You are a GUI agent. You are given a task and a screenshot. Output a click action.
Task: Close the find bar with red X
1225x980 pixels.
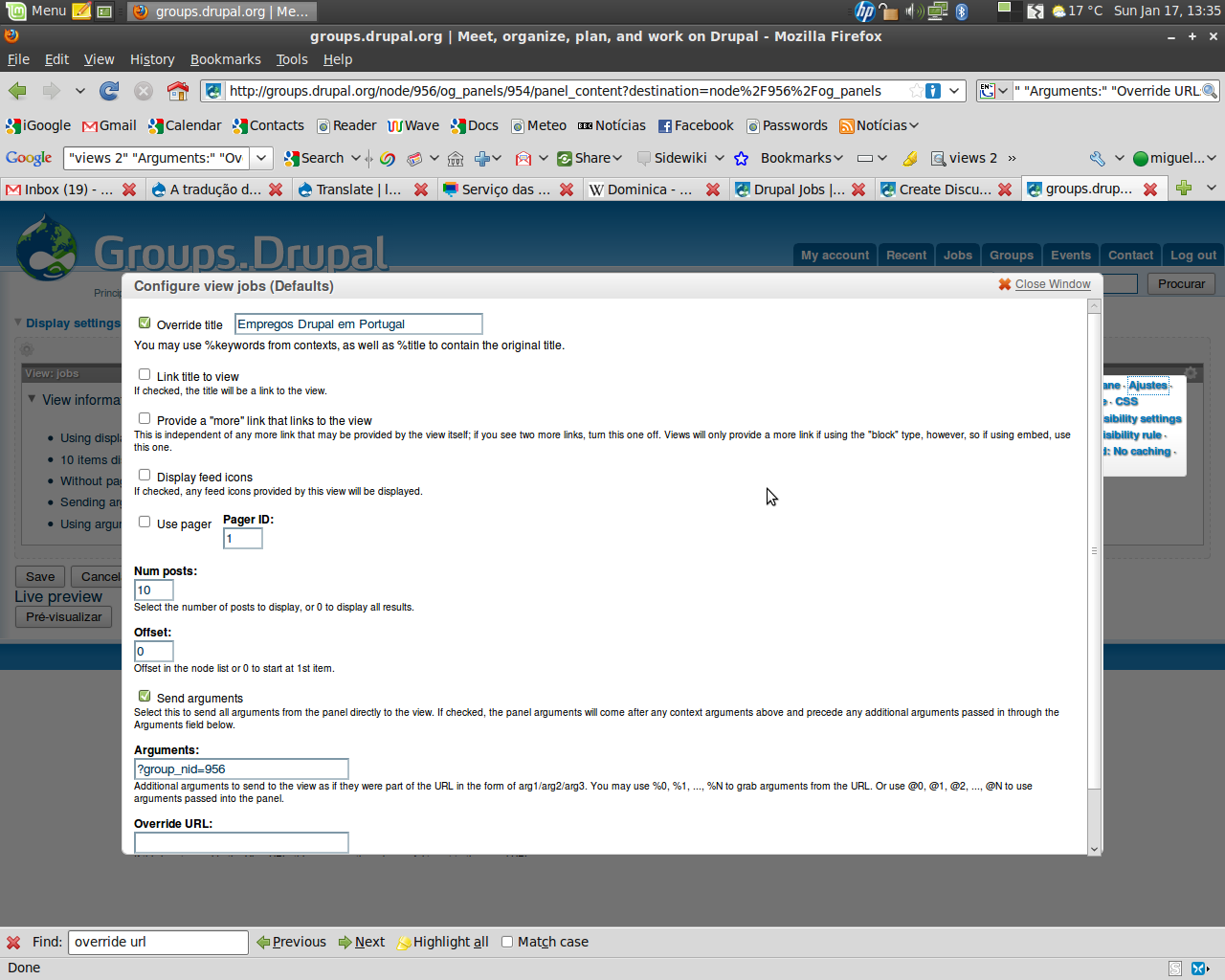pyautogui.click(x=13, y=943)
